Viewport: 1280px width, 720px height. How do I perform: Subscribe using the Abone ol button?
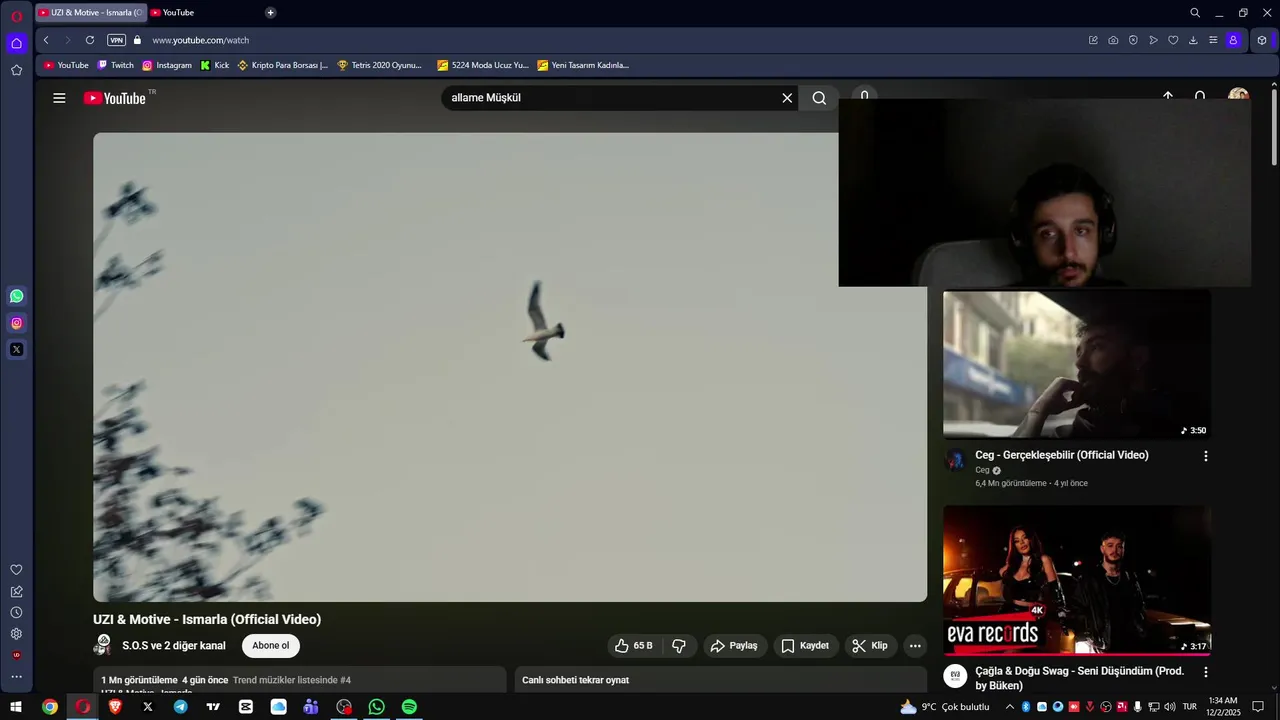(x=270, y=646)
